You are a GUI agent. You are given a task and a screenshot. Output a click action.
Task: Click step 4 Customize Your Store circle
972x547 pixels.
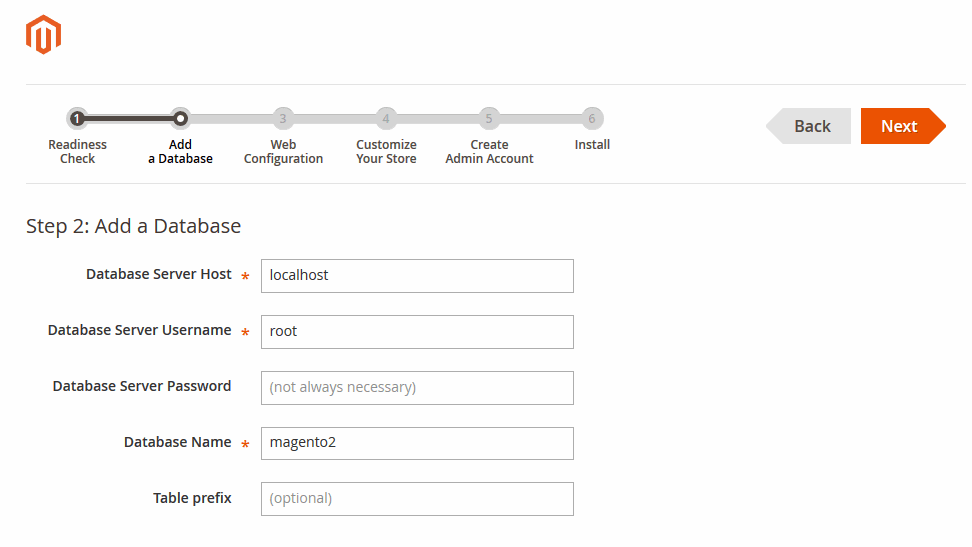(386, 119)
